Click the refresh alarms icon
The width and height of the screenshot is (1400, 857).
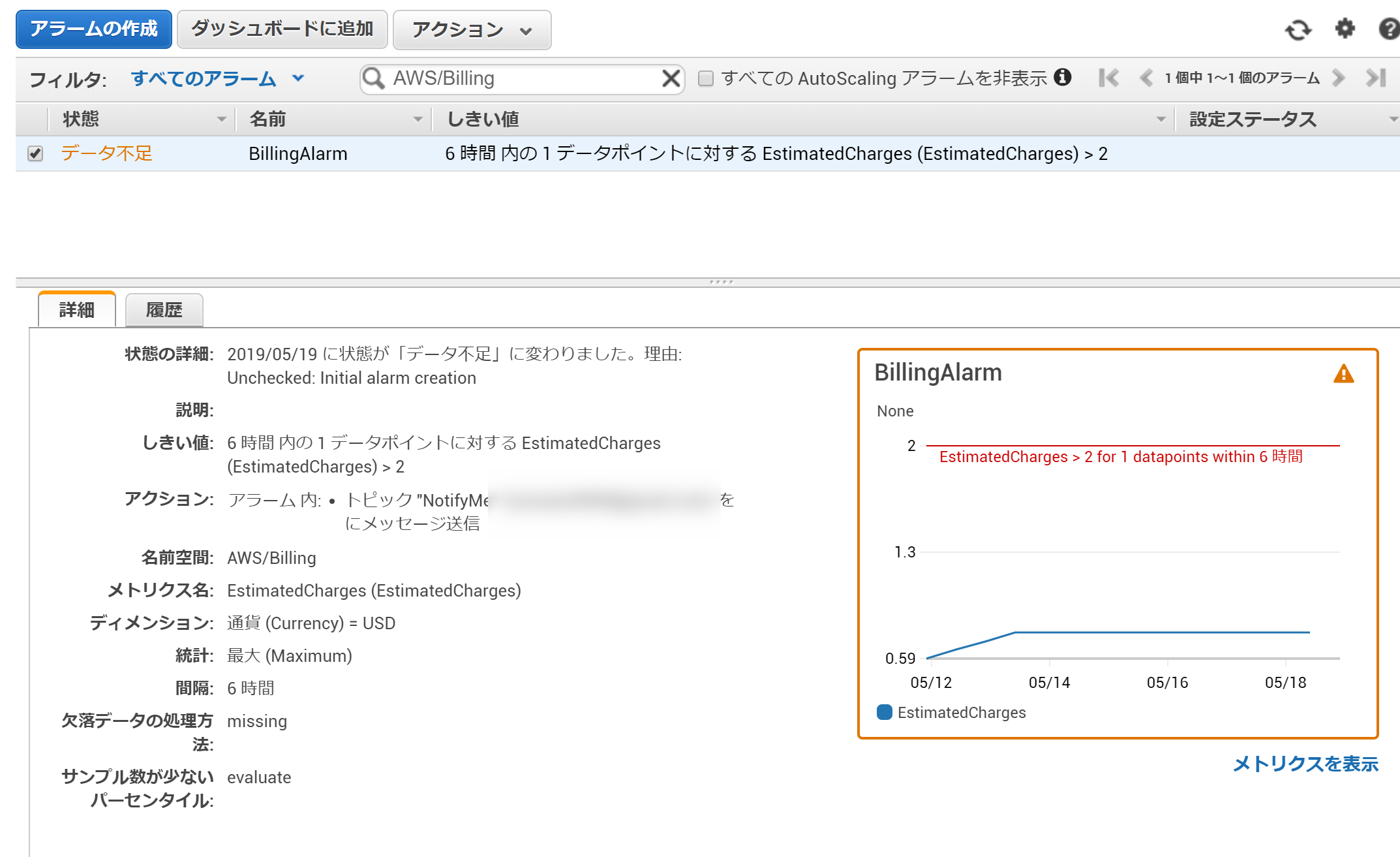[x=1298, y=30]
